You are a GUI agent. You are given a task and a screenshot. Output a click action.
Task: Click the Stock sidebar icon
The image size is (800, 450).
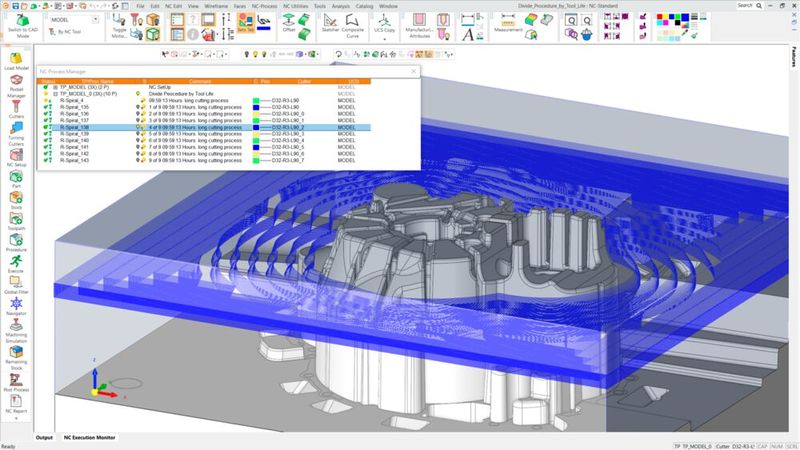(x=16, y=201)
